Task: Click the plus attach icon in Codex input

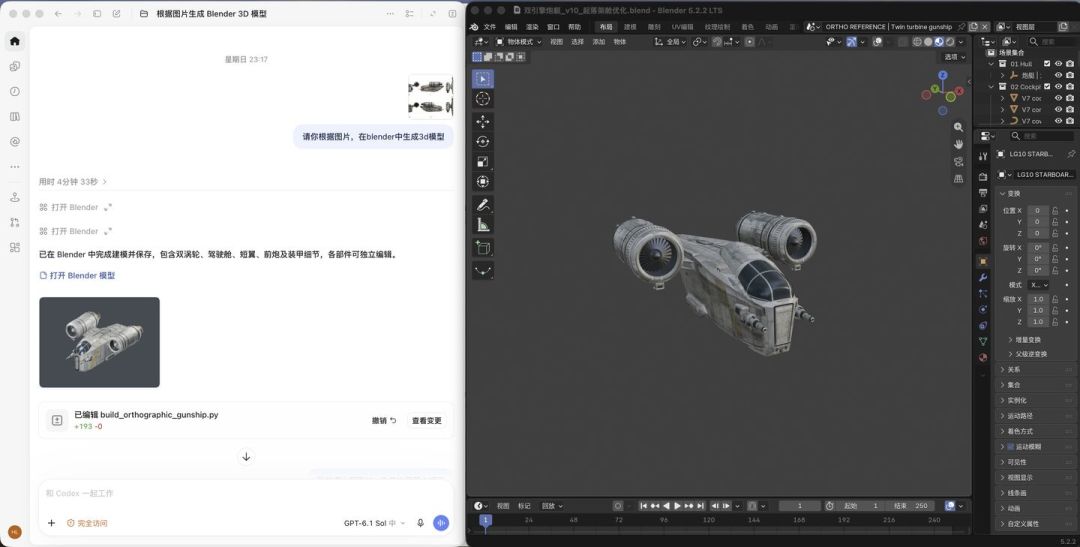Action: [x=51, y=523]
